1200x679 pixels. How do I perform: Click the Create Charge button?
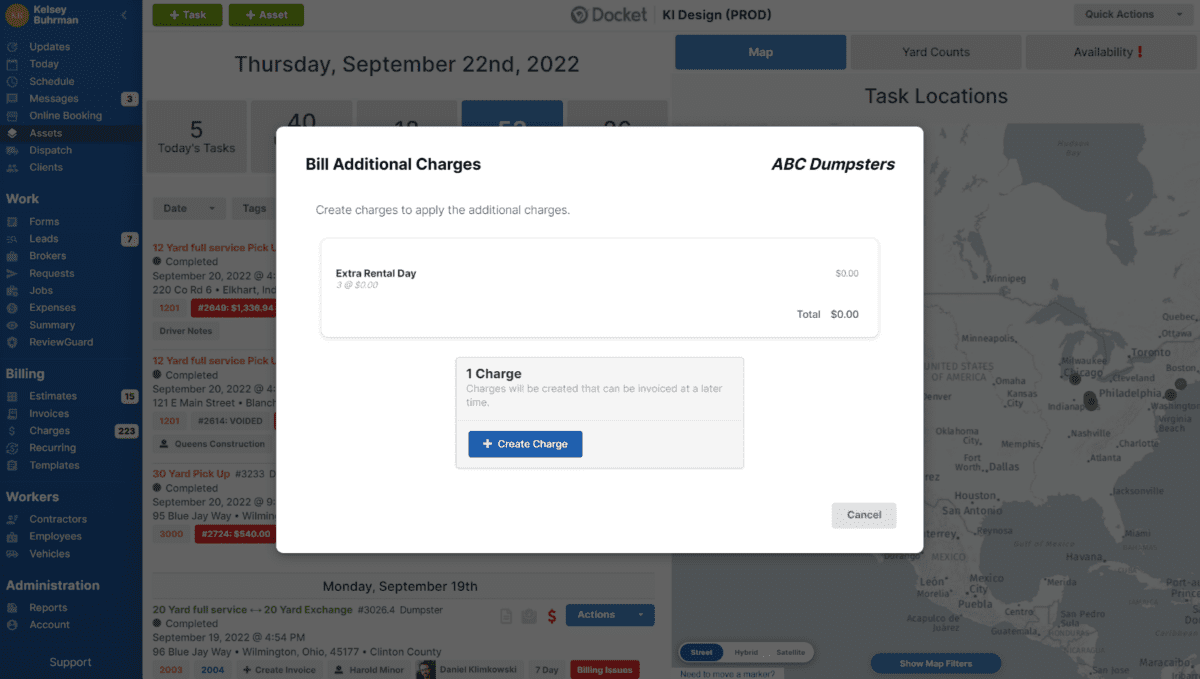click(x=525, y=444)
